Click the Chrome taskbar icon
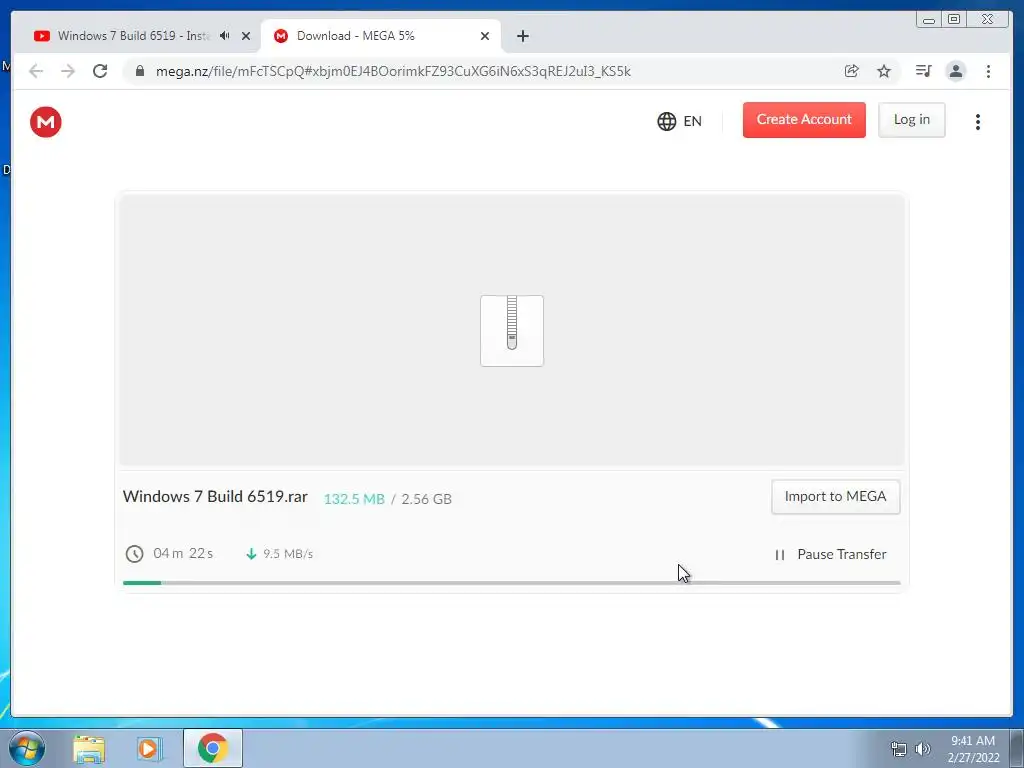 (213, 748)
